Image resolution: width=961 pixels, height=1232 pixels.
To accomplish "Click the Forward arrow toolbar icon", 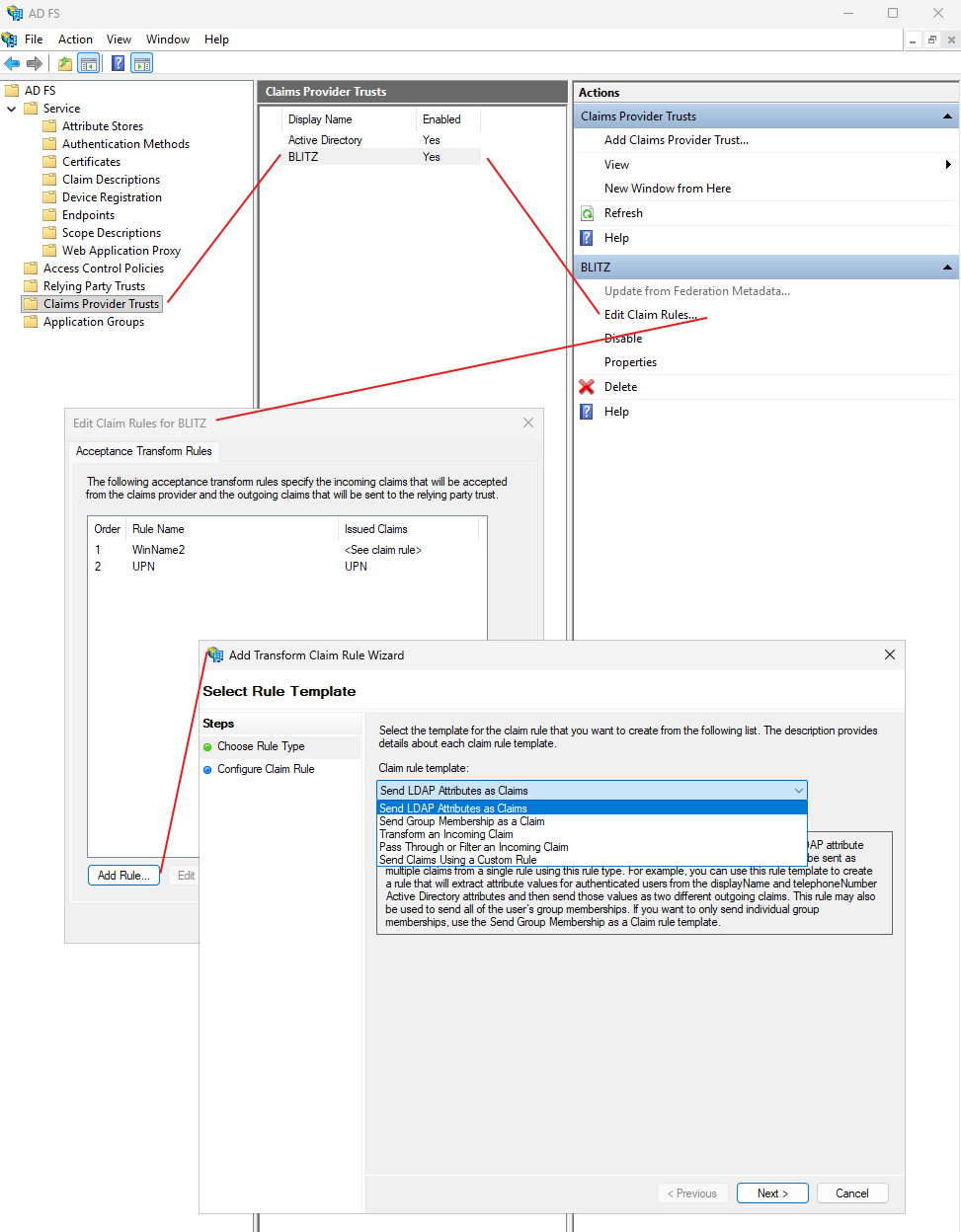I will (35, 63).
